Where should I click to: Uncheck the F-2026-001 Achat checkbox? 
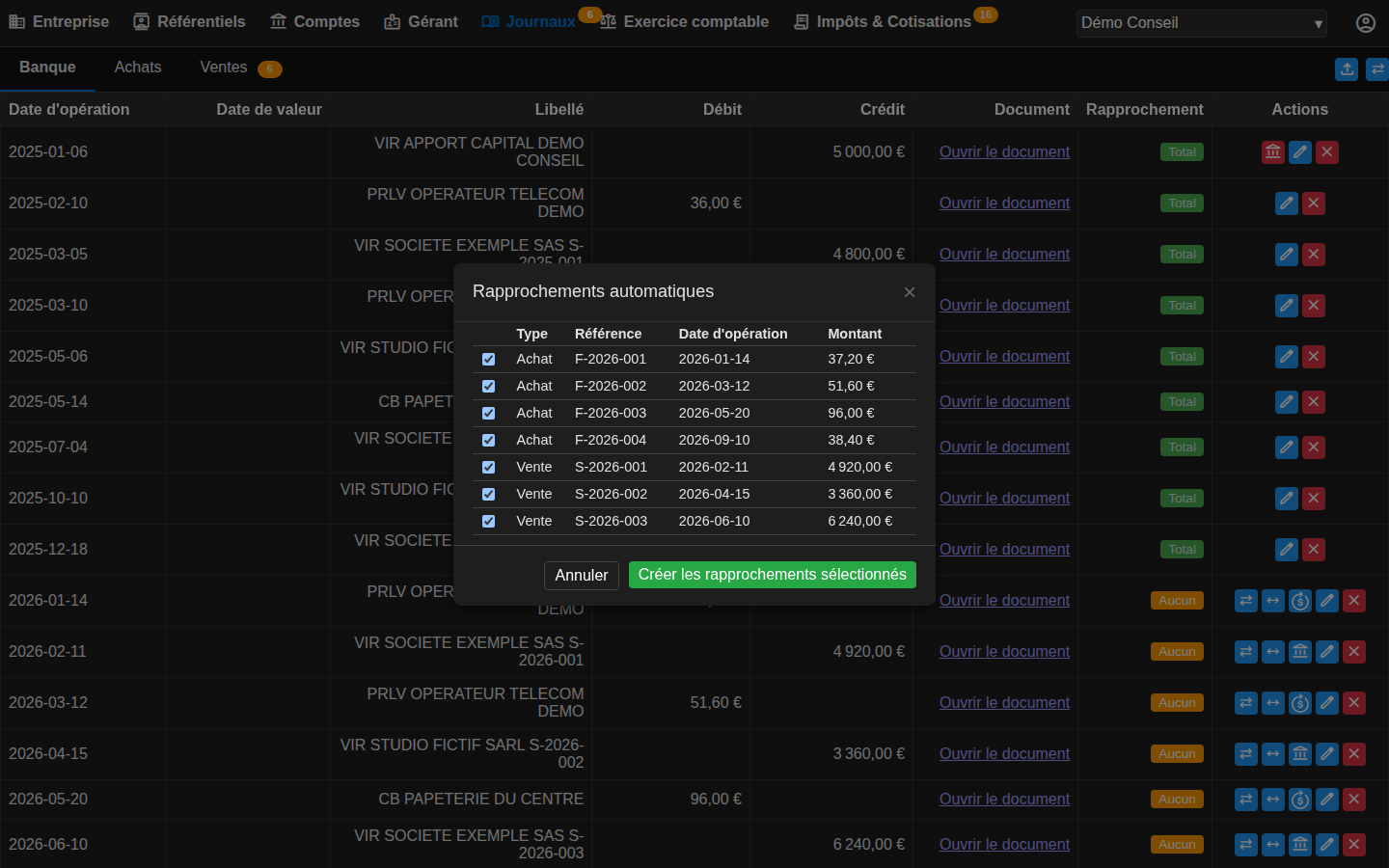pyautogui.click(x=489, y=359)
